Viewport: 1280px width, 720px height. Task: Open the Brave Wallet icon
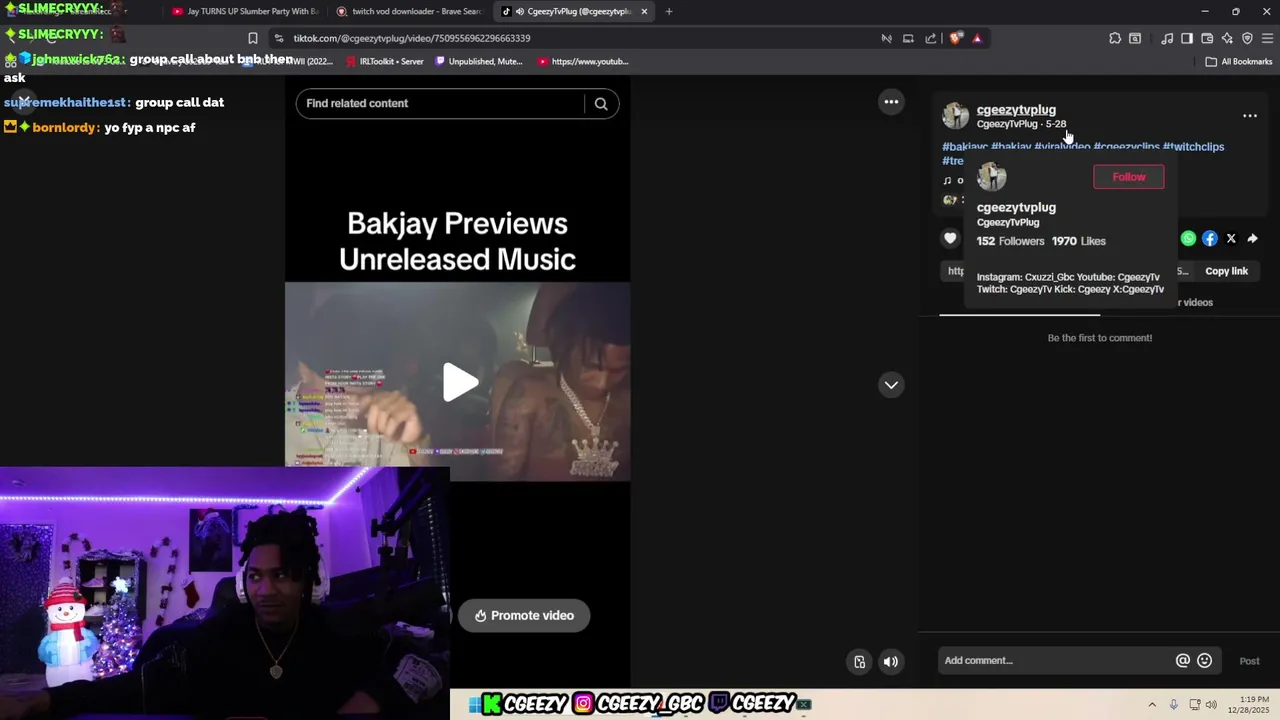1207,38
